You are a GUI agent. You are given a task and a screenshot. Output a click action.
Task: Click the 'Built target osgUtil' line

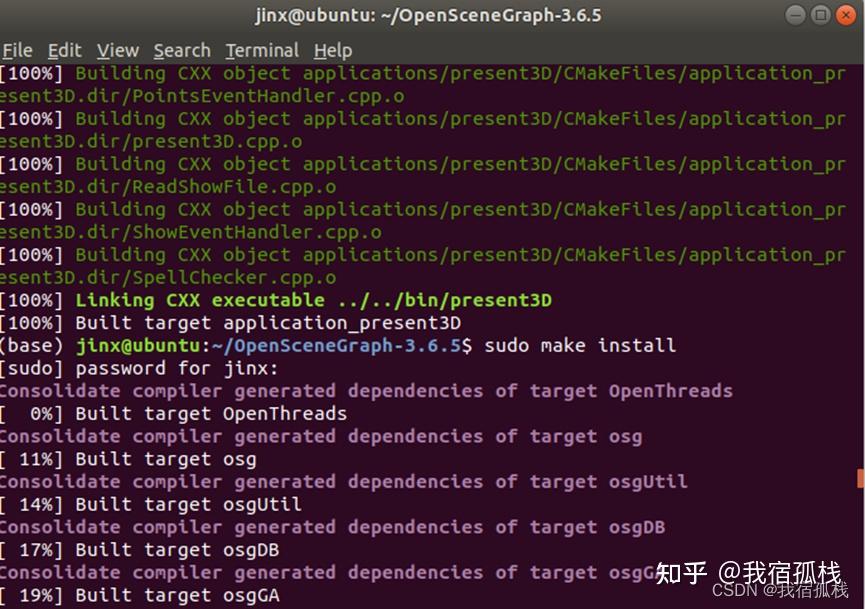pos(188,505)
